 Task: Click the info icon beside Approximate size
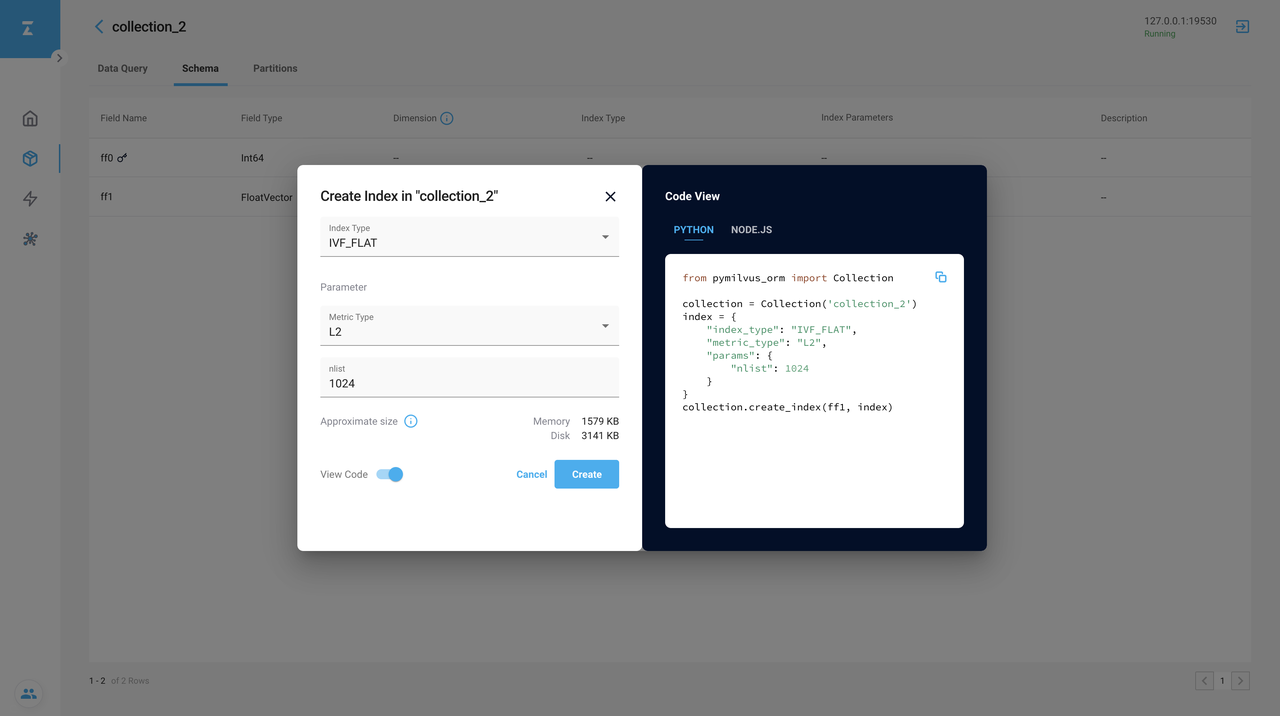[x=411, y=421]
